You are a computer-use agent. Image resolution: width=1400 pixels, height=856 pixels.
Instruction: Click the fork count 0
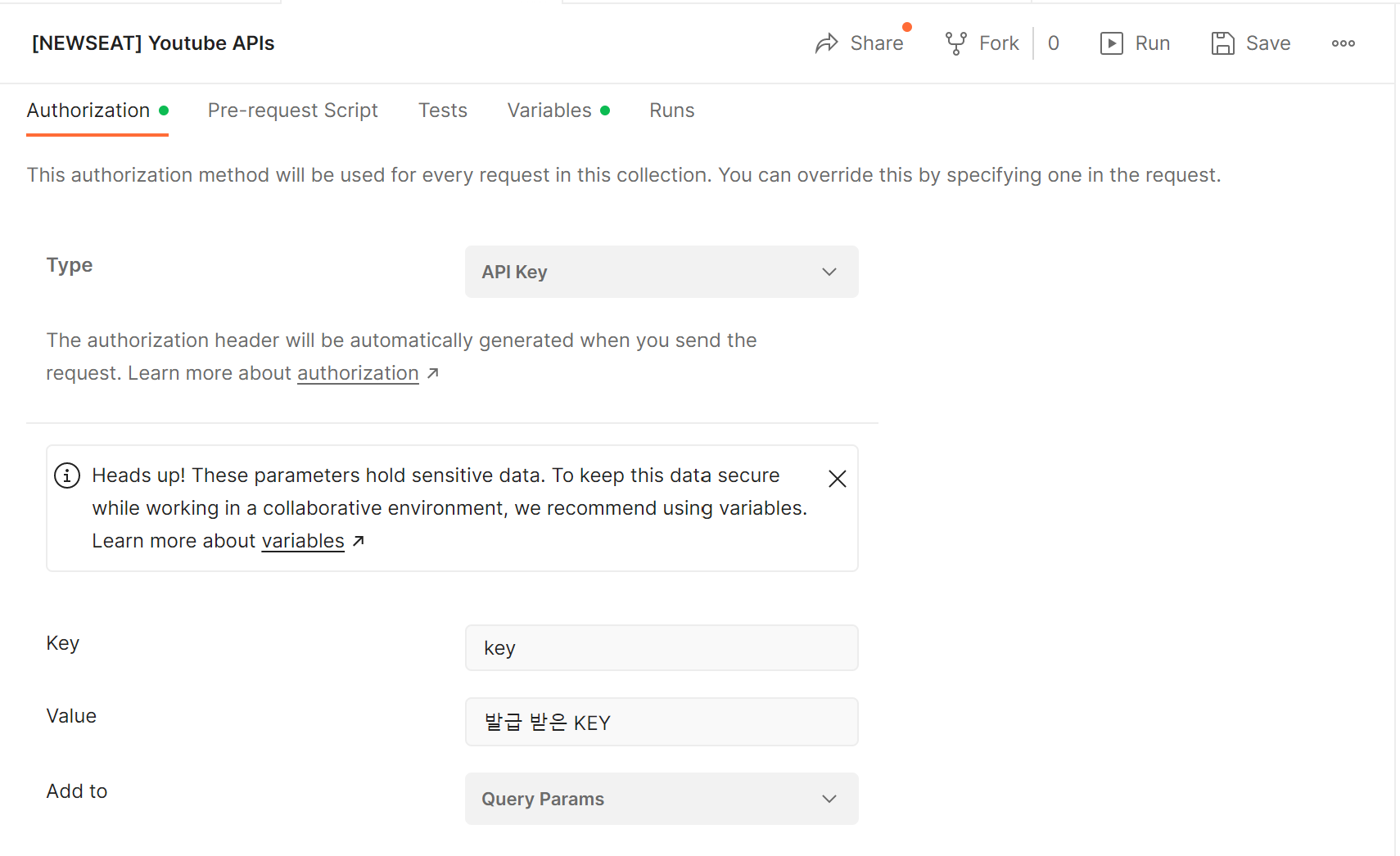click(x=1054, y=43)
